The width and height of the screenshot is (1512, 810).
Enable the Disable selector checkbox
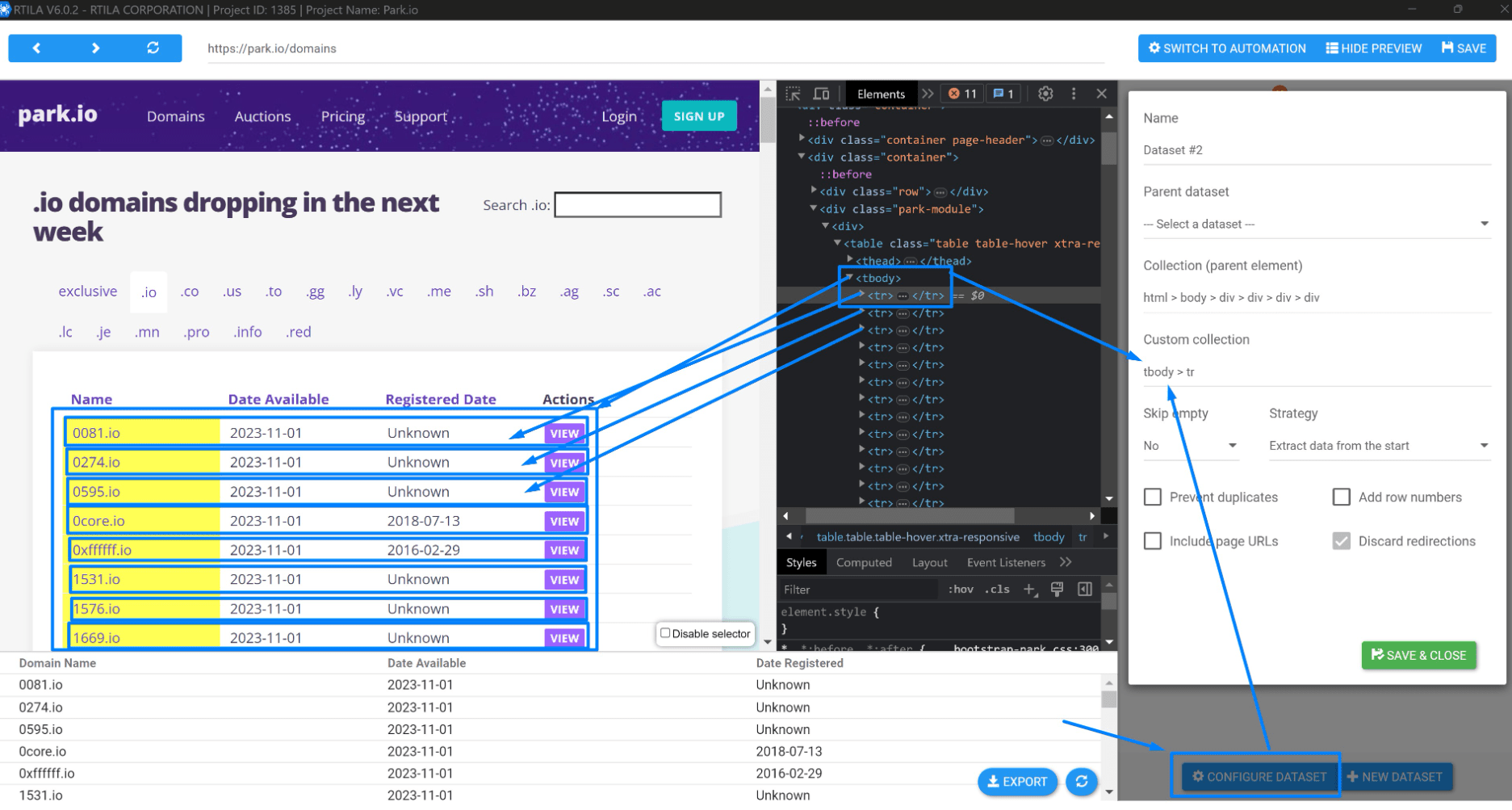665,633
